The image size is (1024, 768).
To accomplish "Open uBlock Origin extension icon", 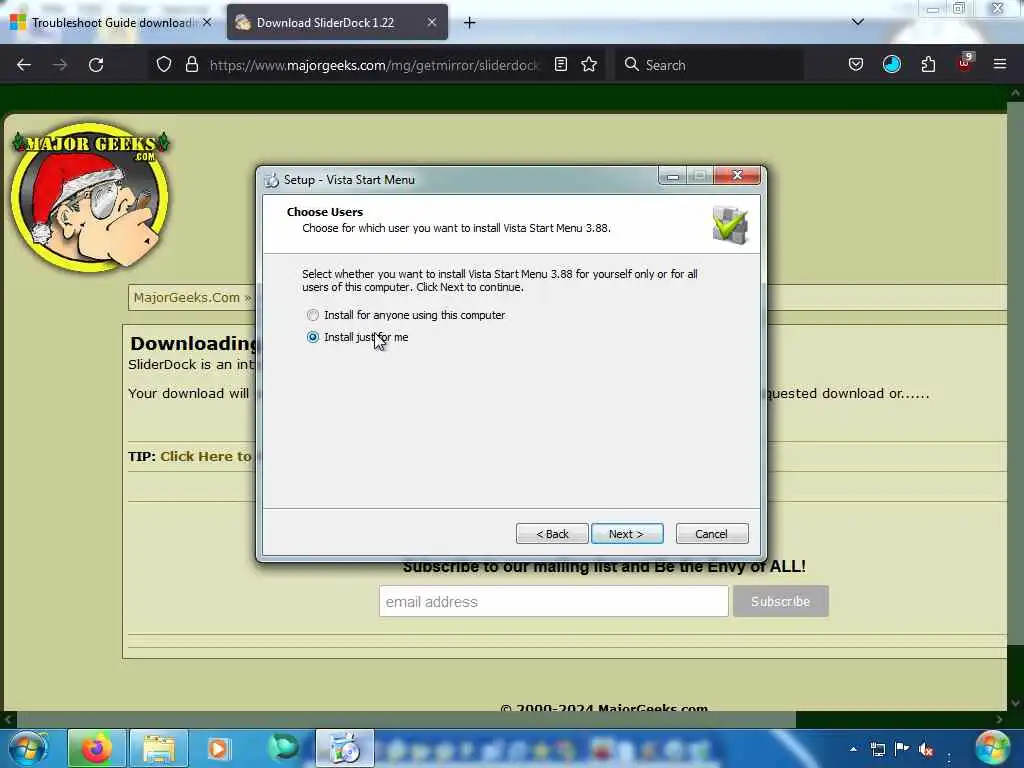I will pyautogui.click(x=965, y=63).
